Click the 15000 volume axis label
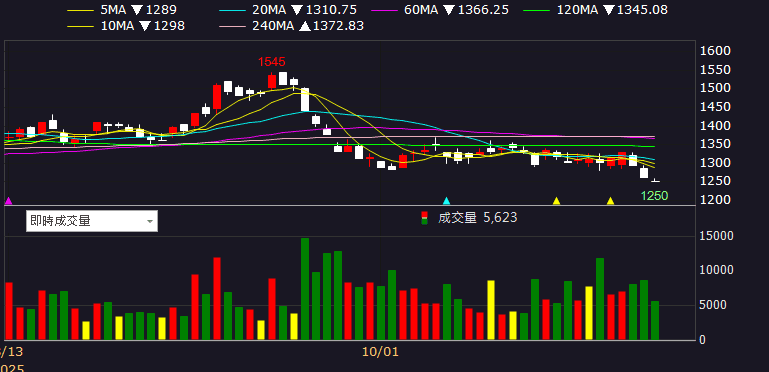Viewport: 769px width, 372px height. (x=717, y=236)
